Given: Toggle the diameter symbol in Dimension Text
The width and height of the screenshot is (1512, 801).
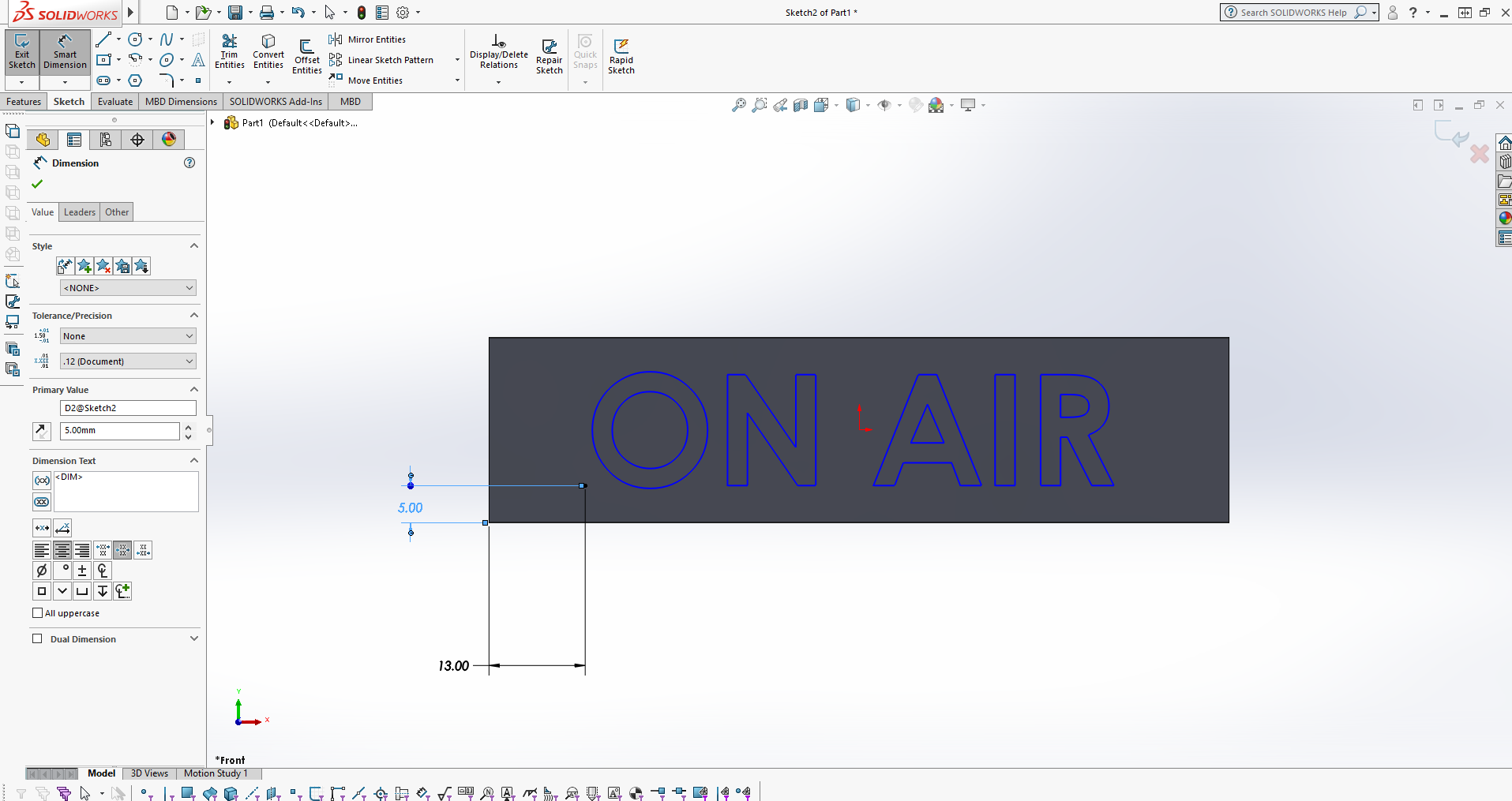Looking at the screenshot, I should point(41,570).
